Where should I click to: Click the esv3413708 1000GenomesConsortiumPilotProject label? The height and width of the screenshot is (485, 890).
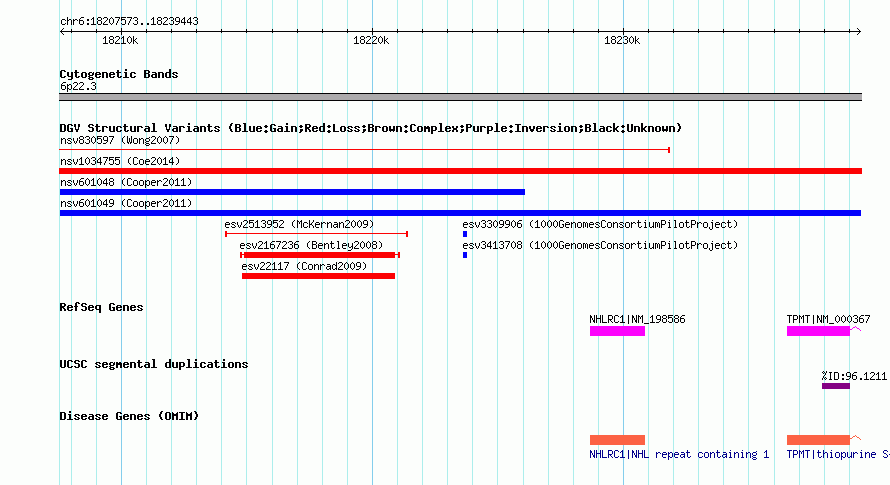[x=600, y=245]
